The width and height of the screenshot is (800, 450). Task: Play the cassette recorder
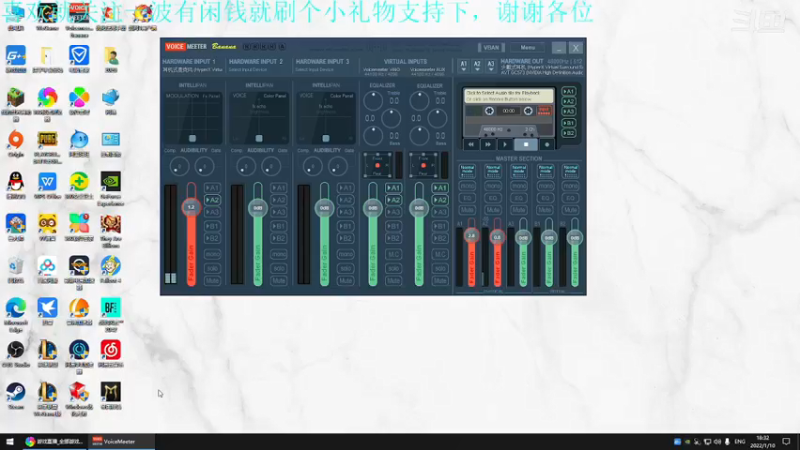coord(505,145)
